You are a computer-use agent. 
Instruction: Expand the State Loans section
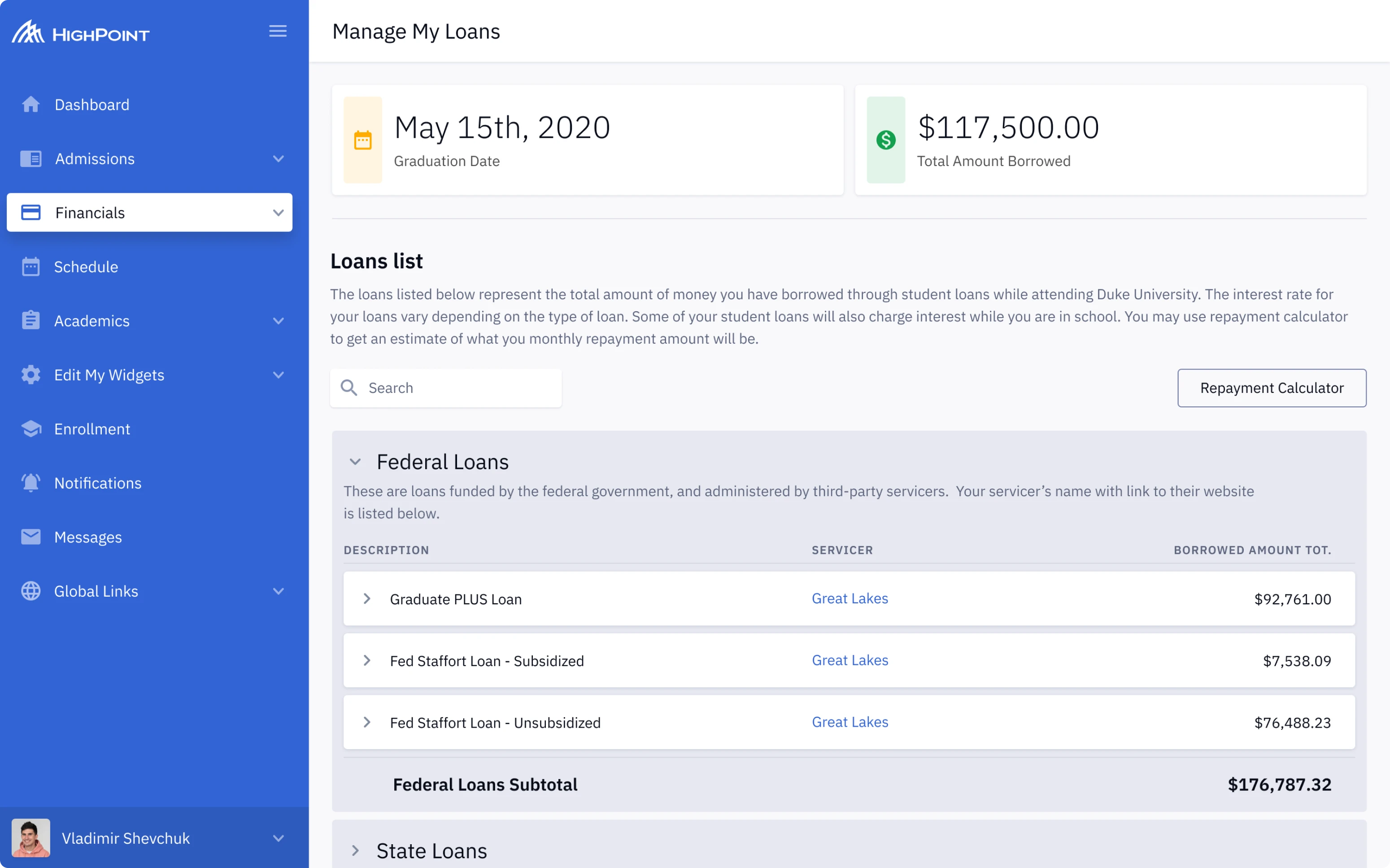[356, 851]
